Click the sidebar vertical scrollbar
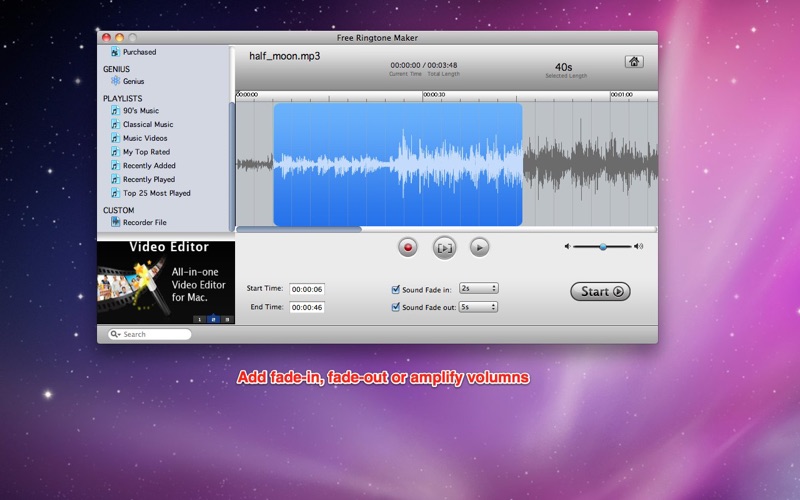Image resolution: width=800 pixels, height=500 pixels. tap(232, 166)
